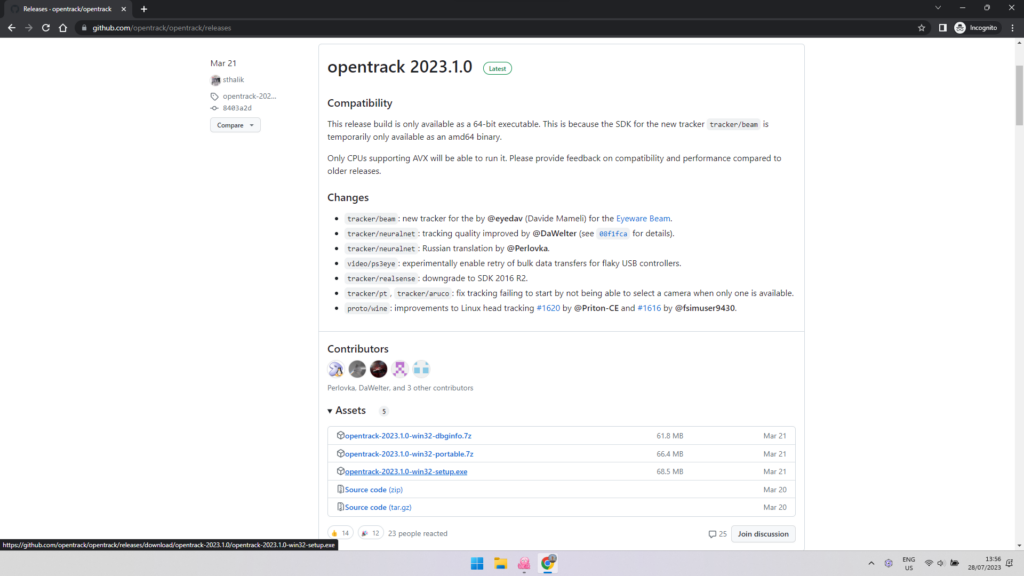Viewport: 1024px width, 576px height.
Task: Open the 25 comments link
Action: pyautogui.click(x=717, y=534)
